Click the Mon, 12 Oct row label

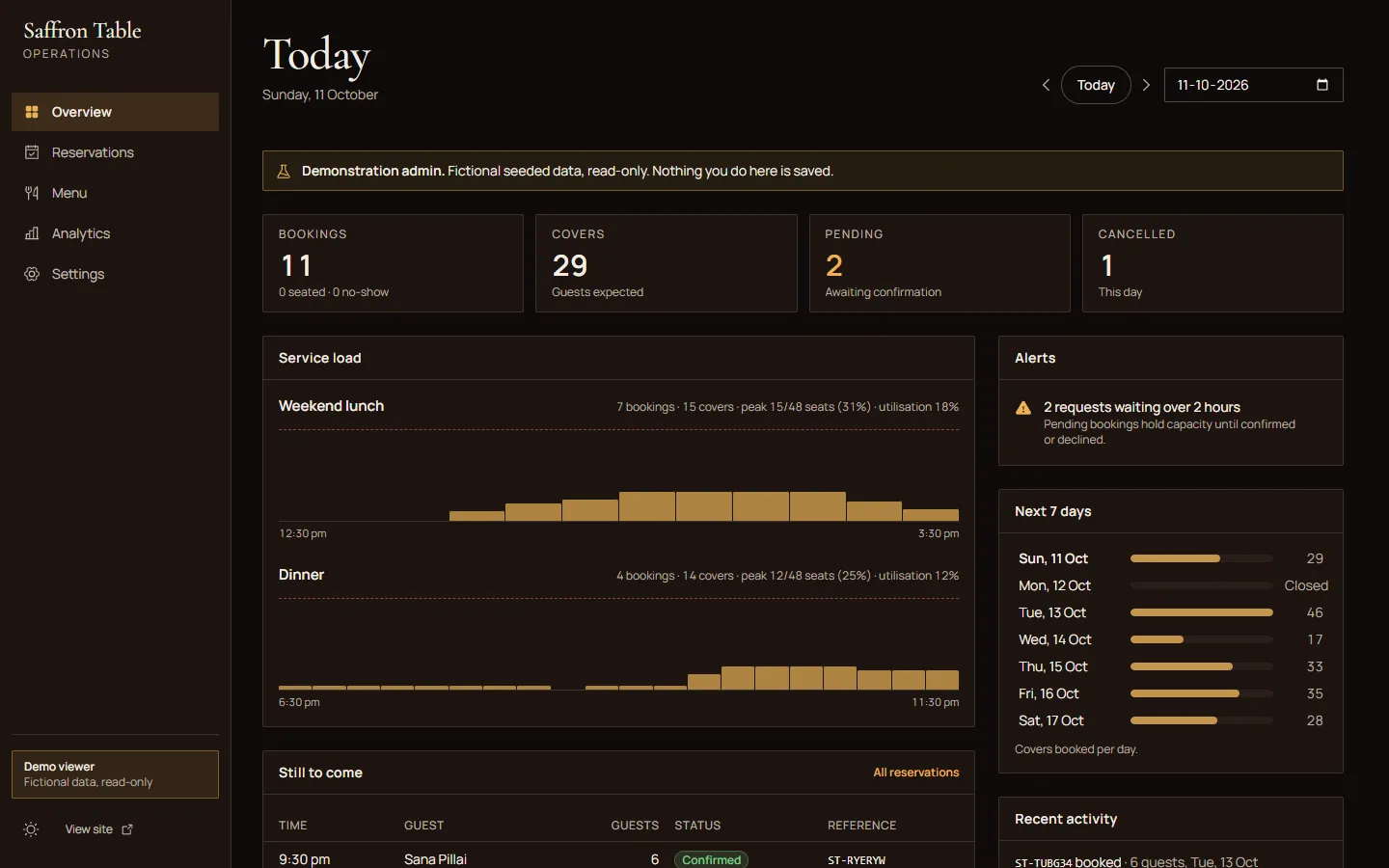(1054, 585)
